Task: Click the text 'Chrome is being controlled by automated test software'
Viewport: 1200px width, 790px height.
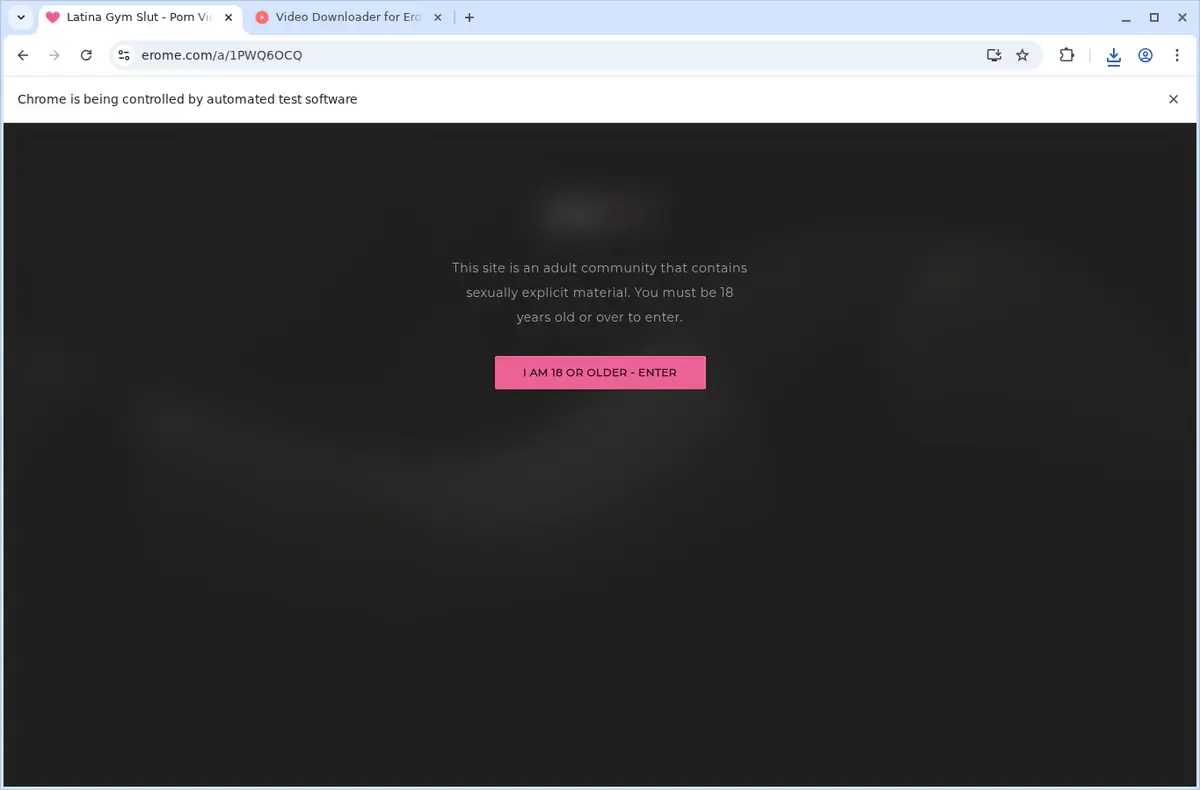Action: point(187,99)
